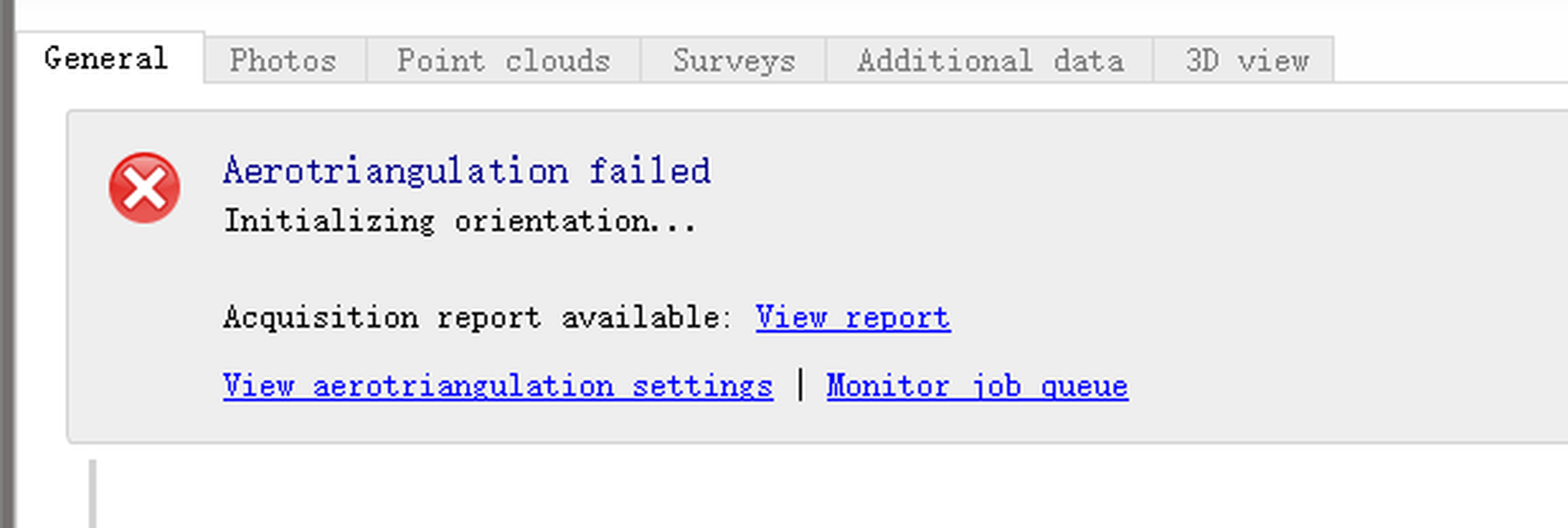This screenshot has height=528, width=1568.
Task: Open the Additional data tab
Action: pos(990,60)
